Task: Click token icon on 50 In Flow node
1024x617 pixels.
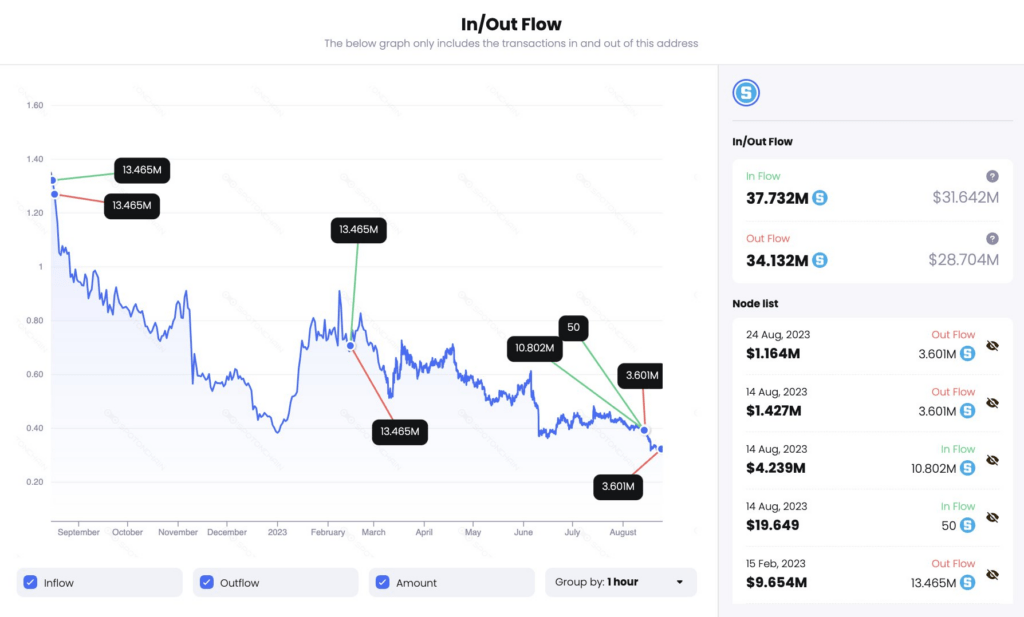Action: (x=967, y=524)
